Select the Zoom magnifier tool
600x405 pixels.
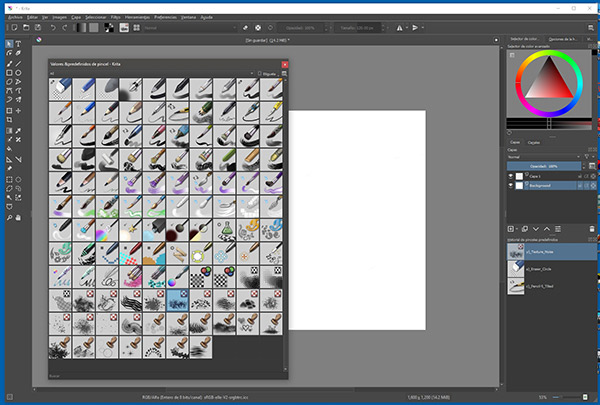coord(9,217)
